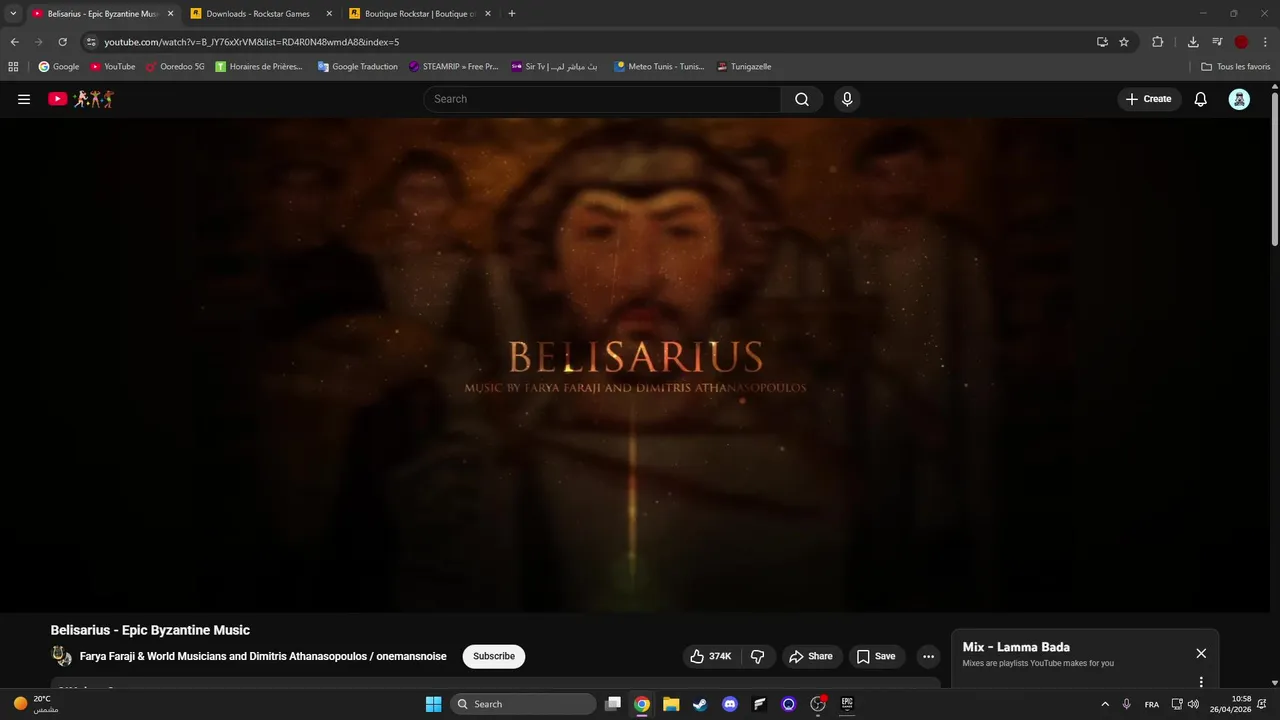Viewport: 1280px width, 720px height.
Task: Open Ooredoo 5G bookmark
Action: click(x=175, y=67)
